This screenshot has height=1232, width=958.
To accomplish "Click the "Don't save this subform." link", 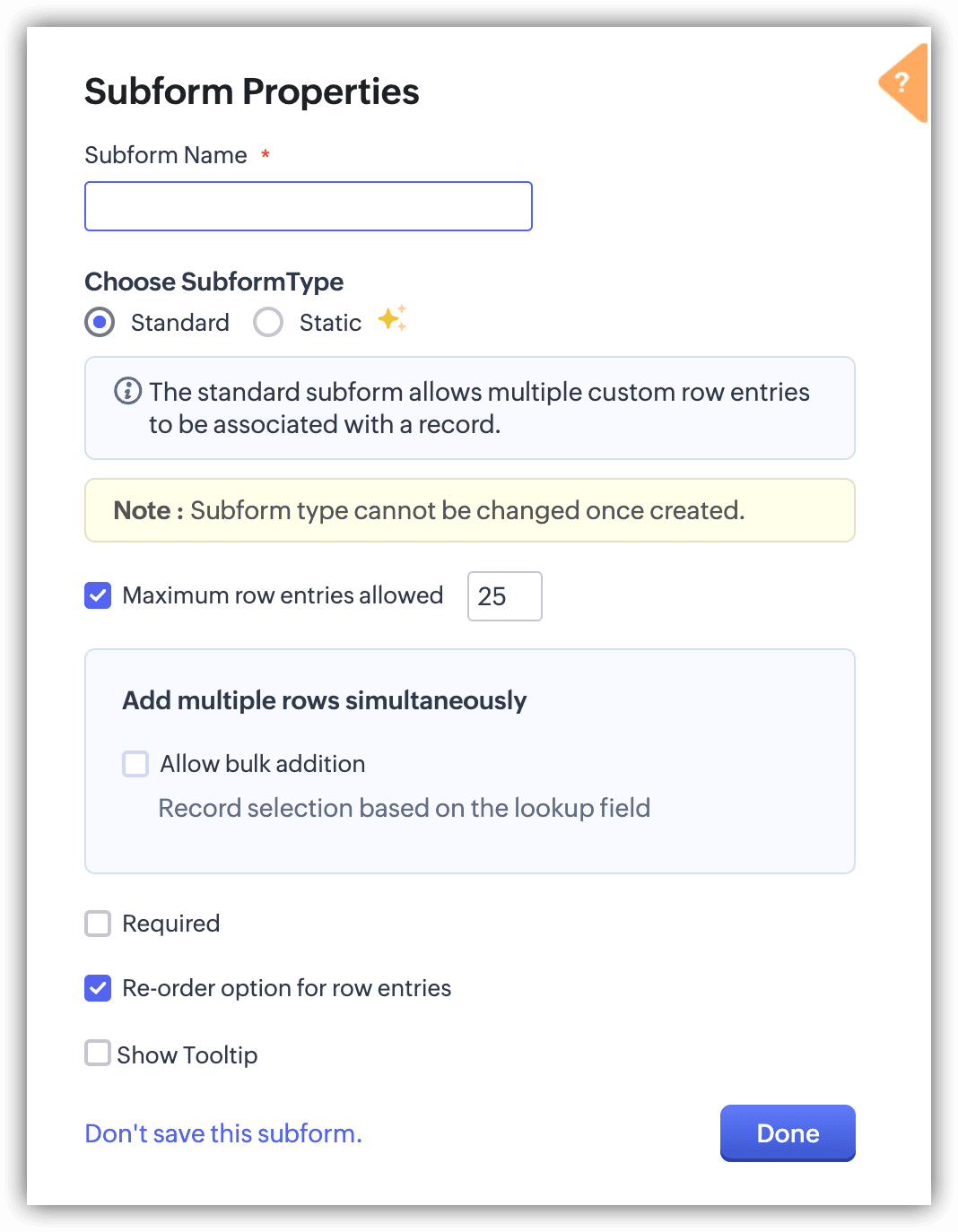I will tap(223, 1133).
